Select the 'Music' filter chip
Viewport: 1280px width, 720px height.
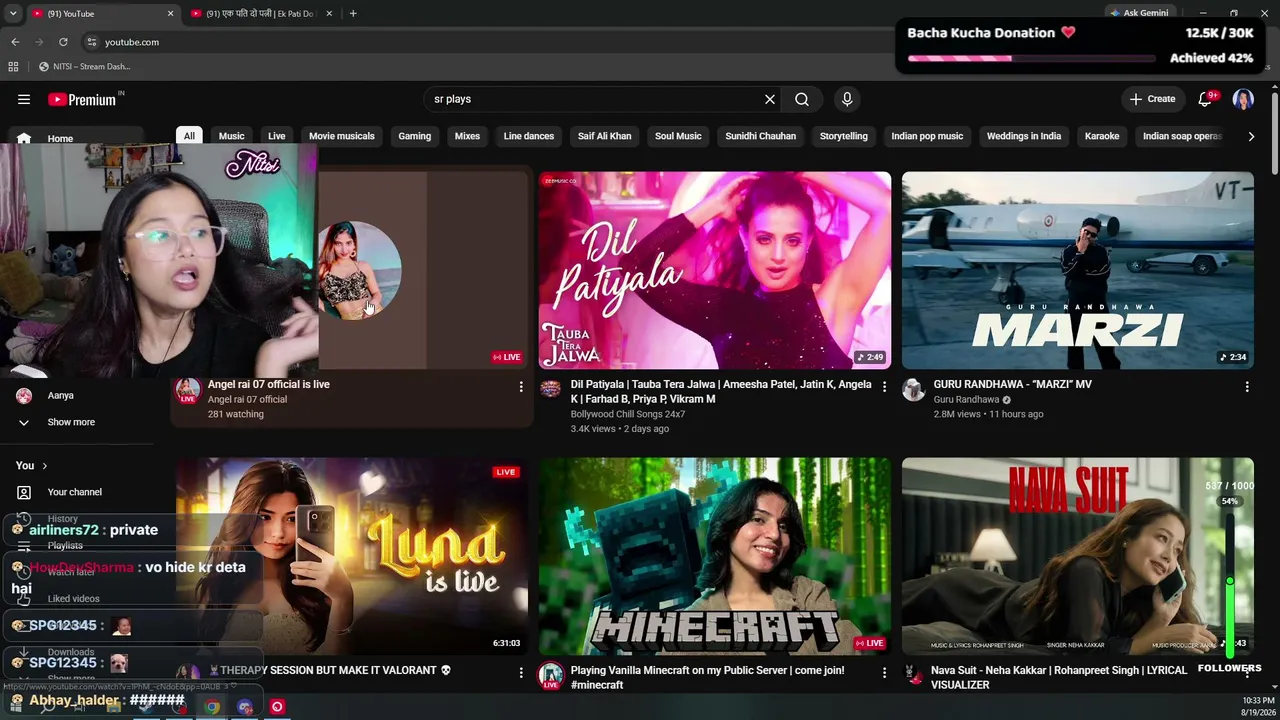point(231,136)
